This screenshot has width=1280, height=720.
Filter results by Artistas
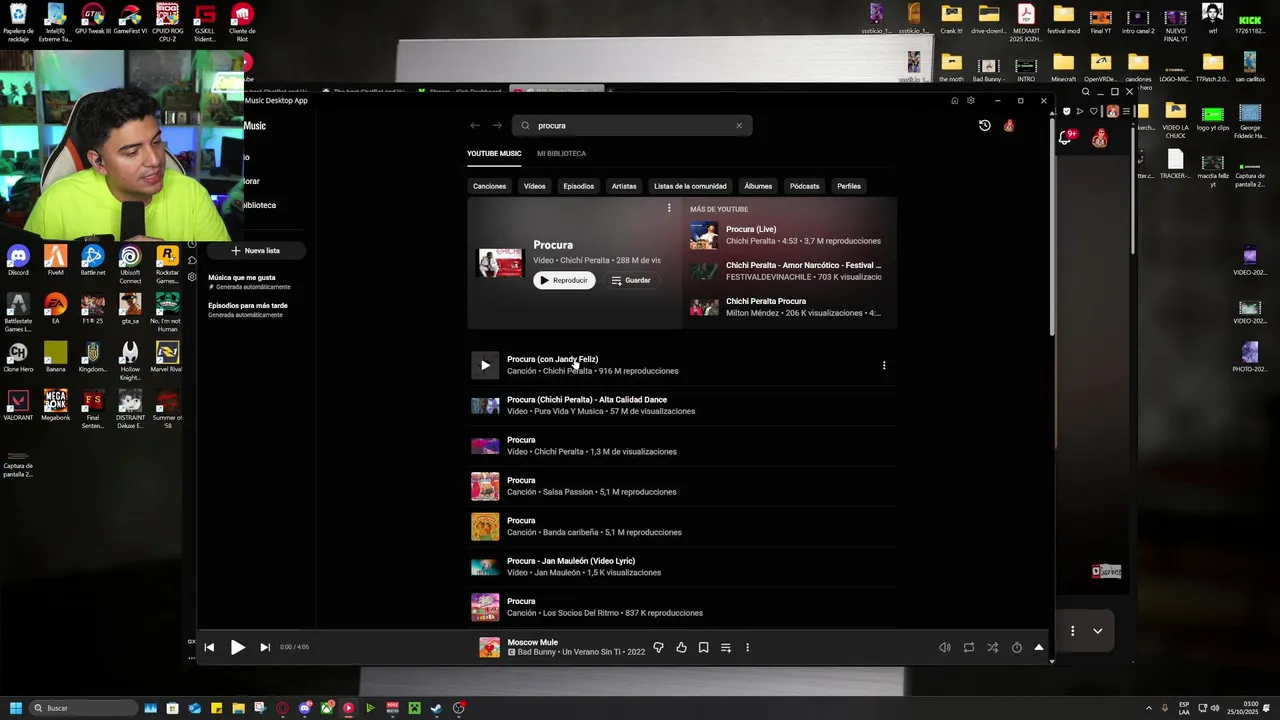pyautogui.click(x=624, y=186)
